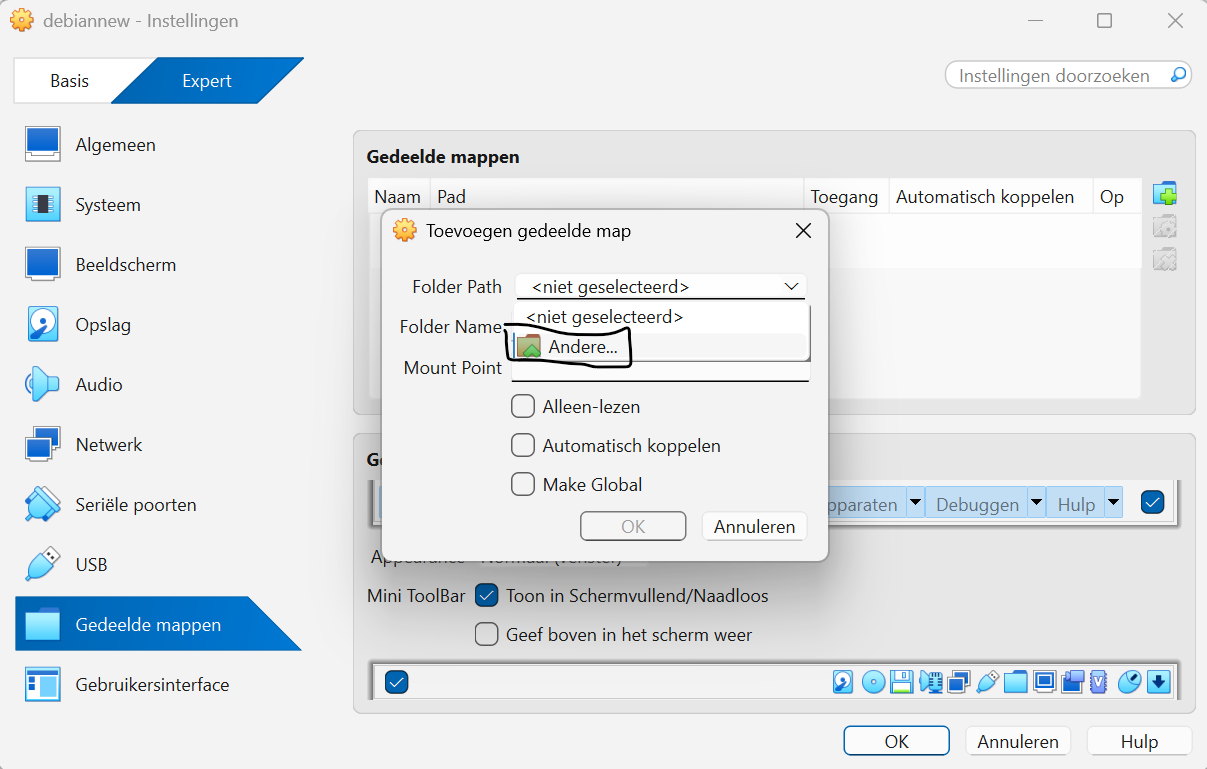This screenshot has height=769, width=1207.
Task: Open the Systeem chip icon
Action: 43,205
